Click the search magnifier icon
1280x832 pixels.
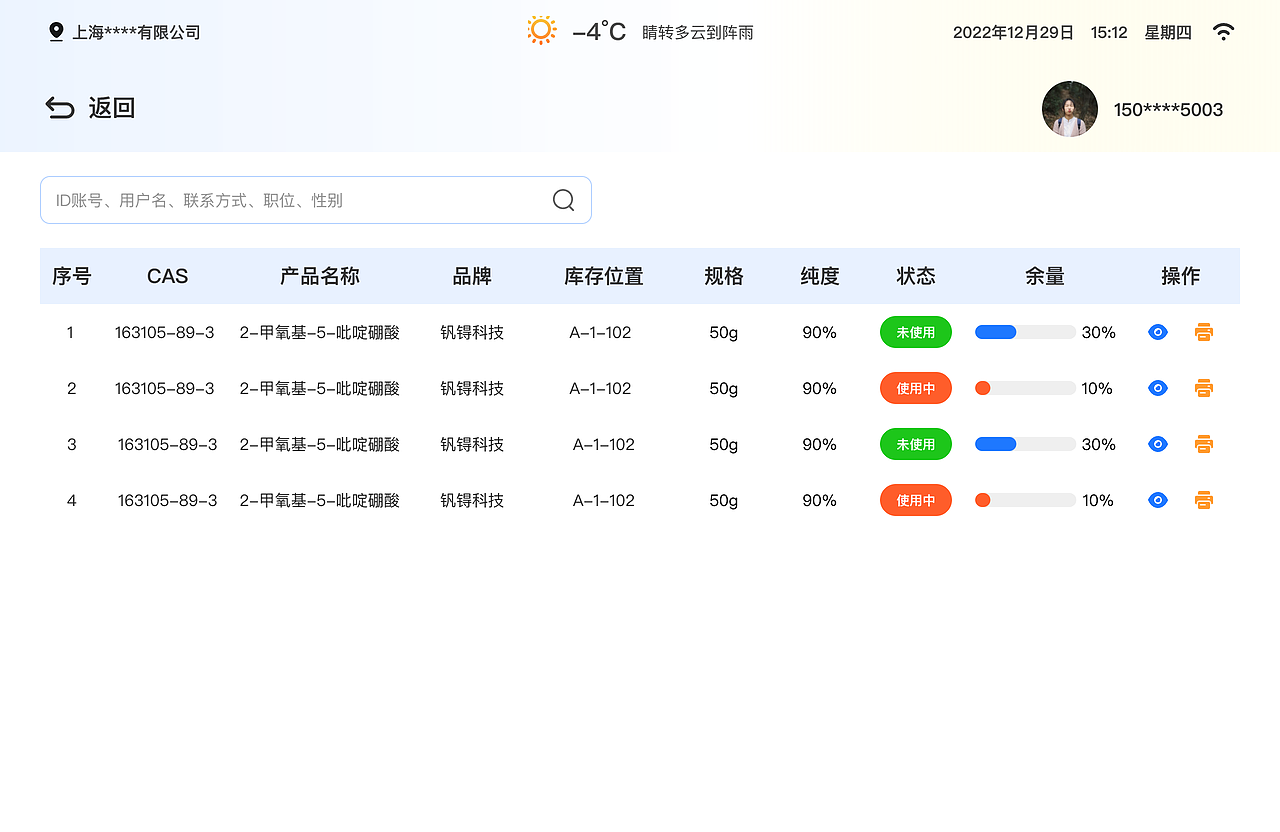coord(562,200)
